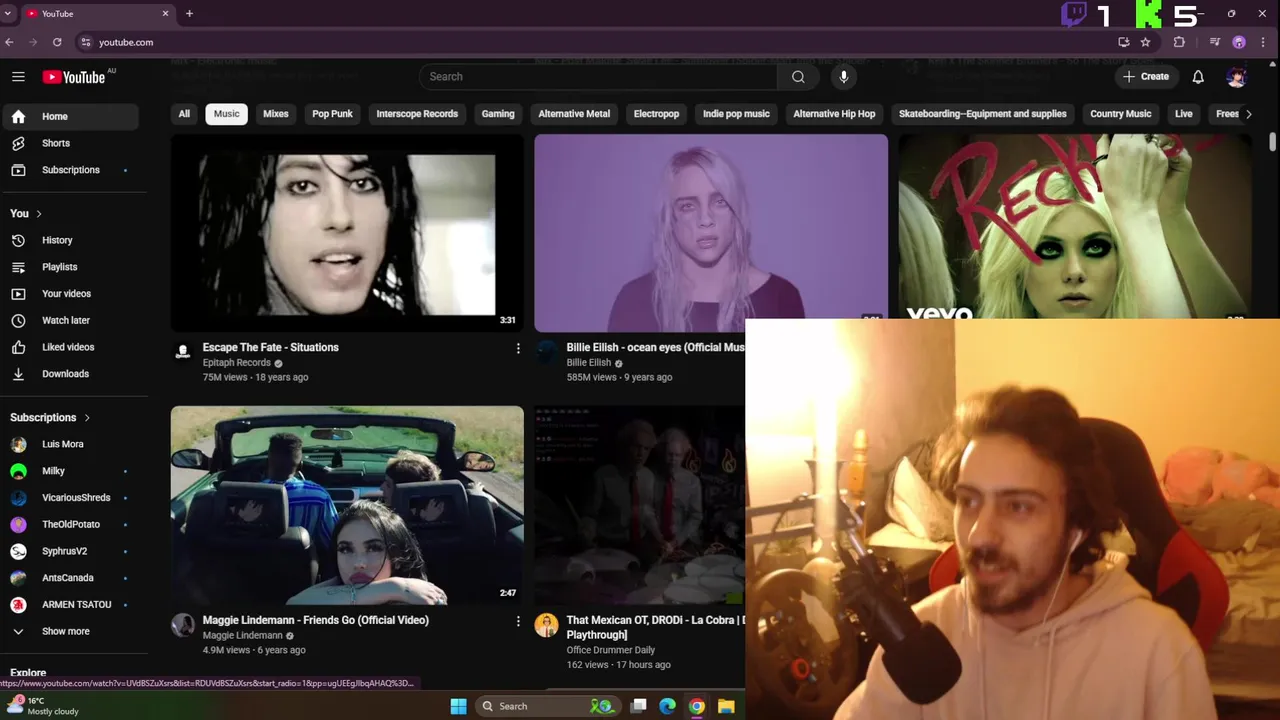Image resolution: width=1280 pixels, height=720 pixels.
Task: Select the Country Music chip
Action: (1121, 114)
